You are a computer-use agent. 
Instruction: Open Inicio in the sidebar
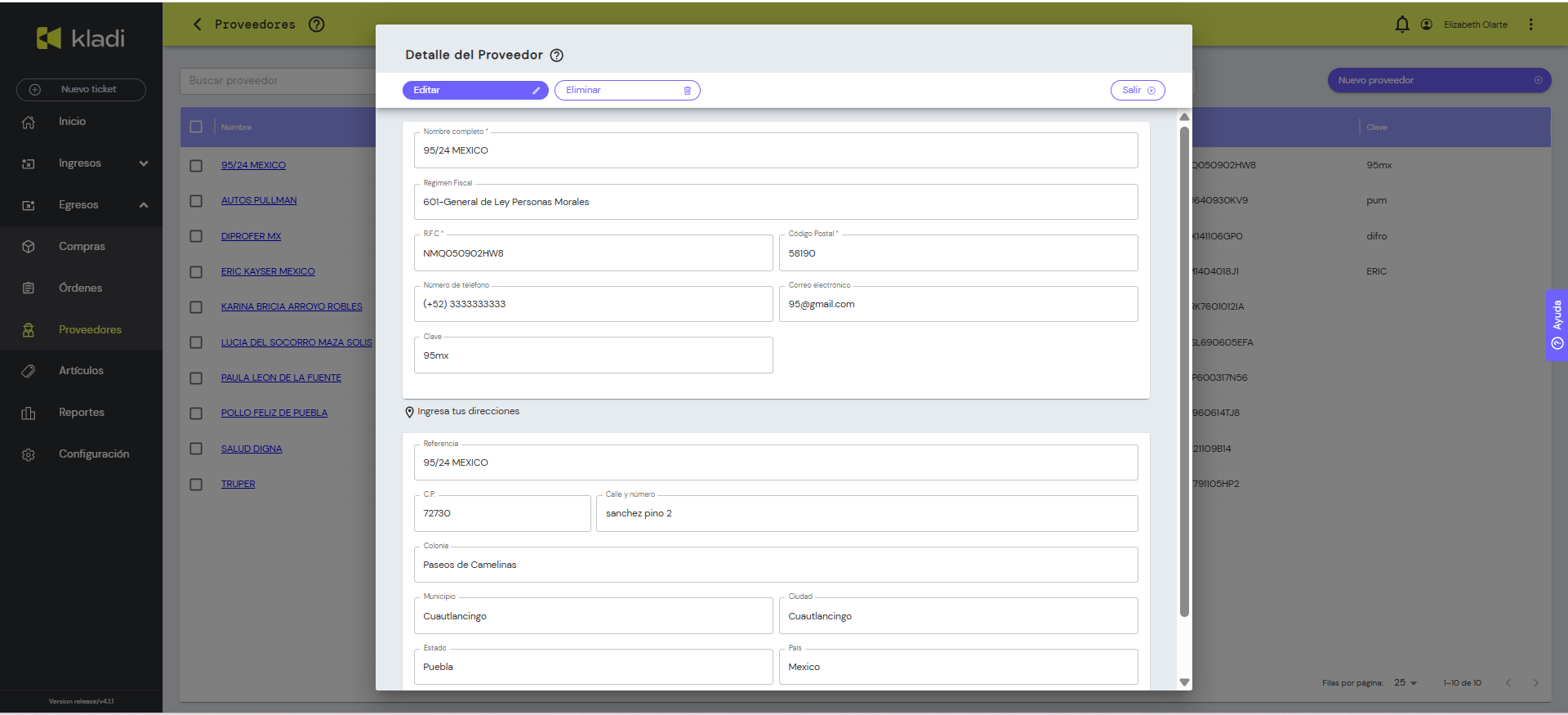(72, 122)
